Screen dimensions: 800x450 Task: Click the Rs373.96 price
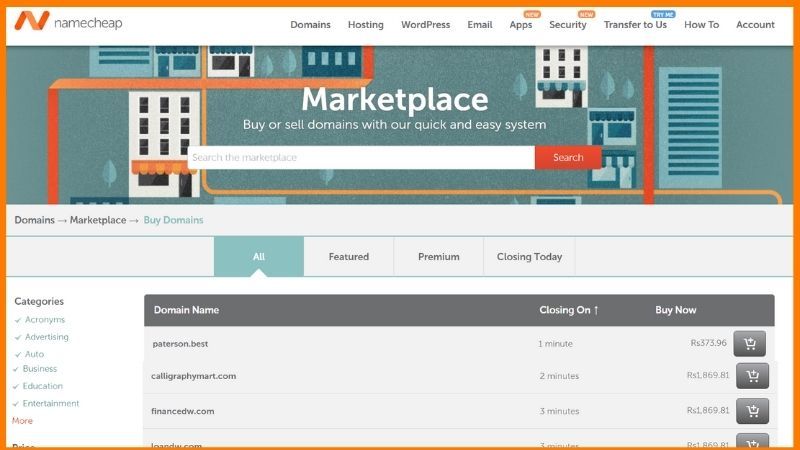coord(708,343)
